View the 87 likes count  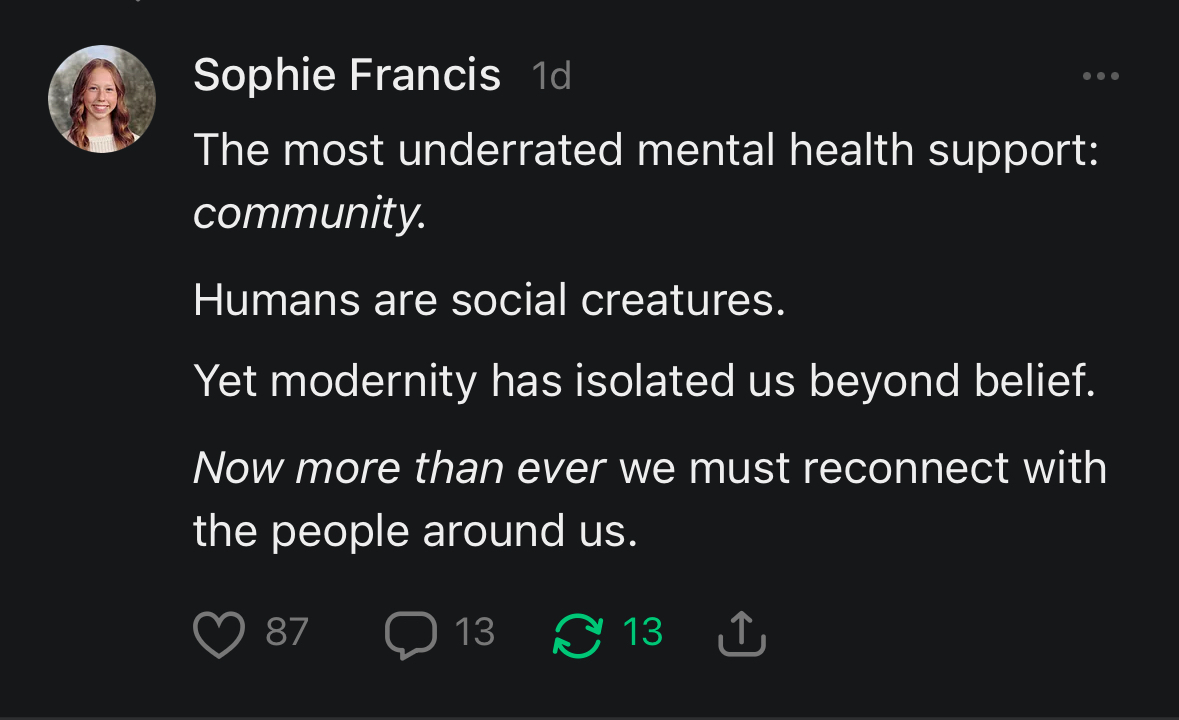(287, 632)
